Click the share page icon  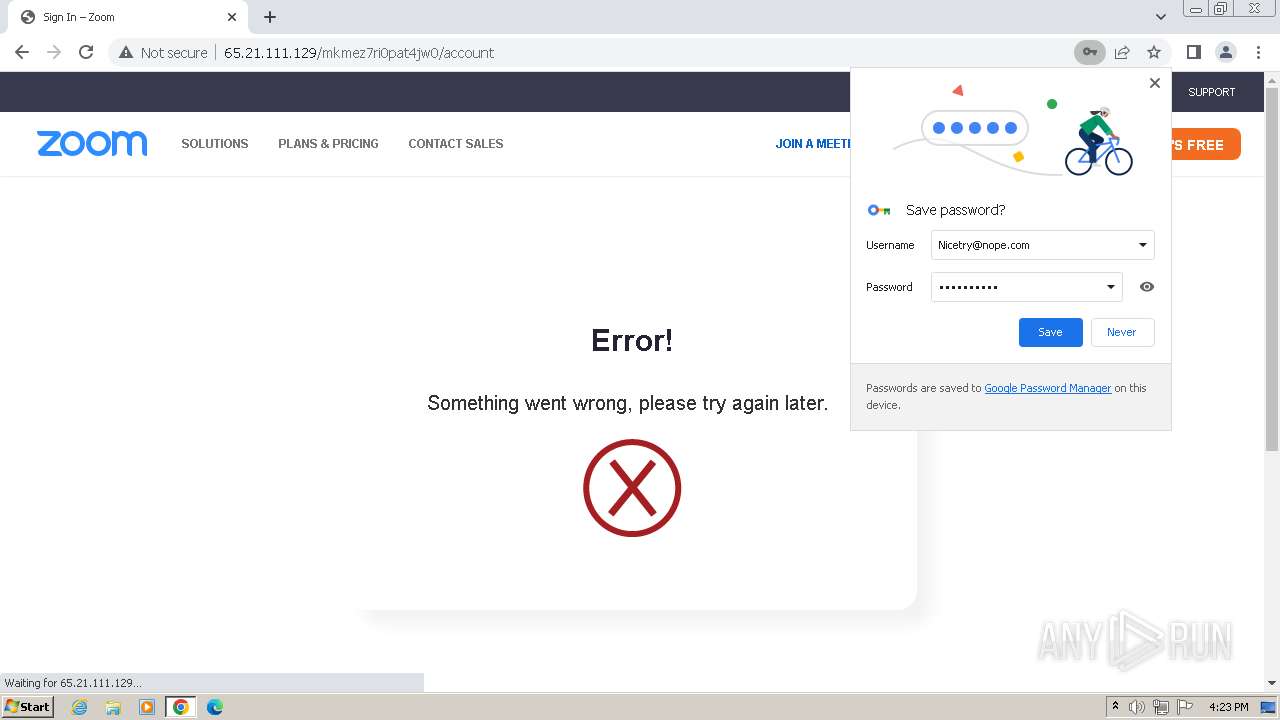coord(1122,52)
